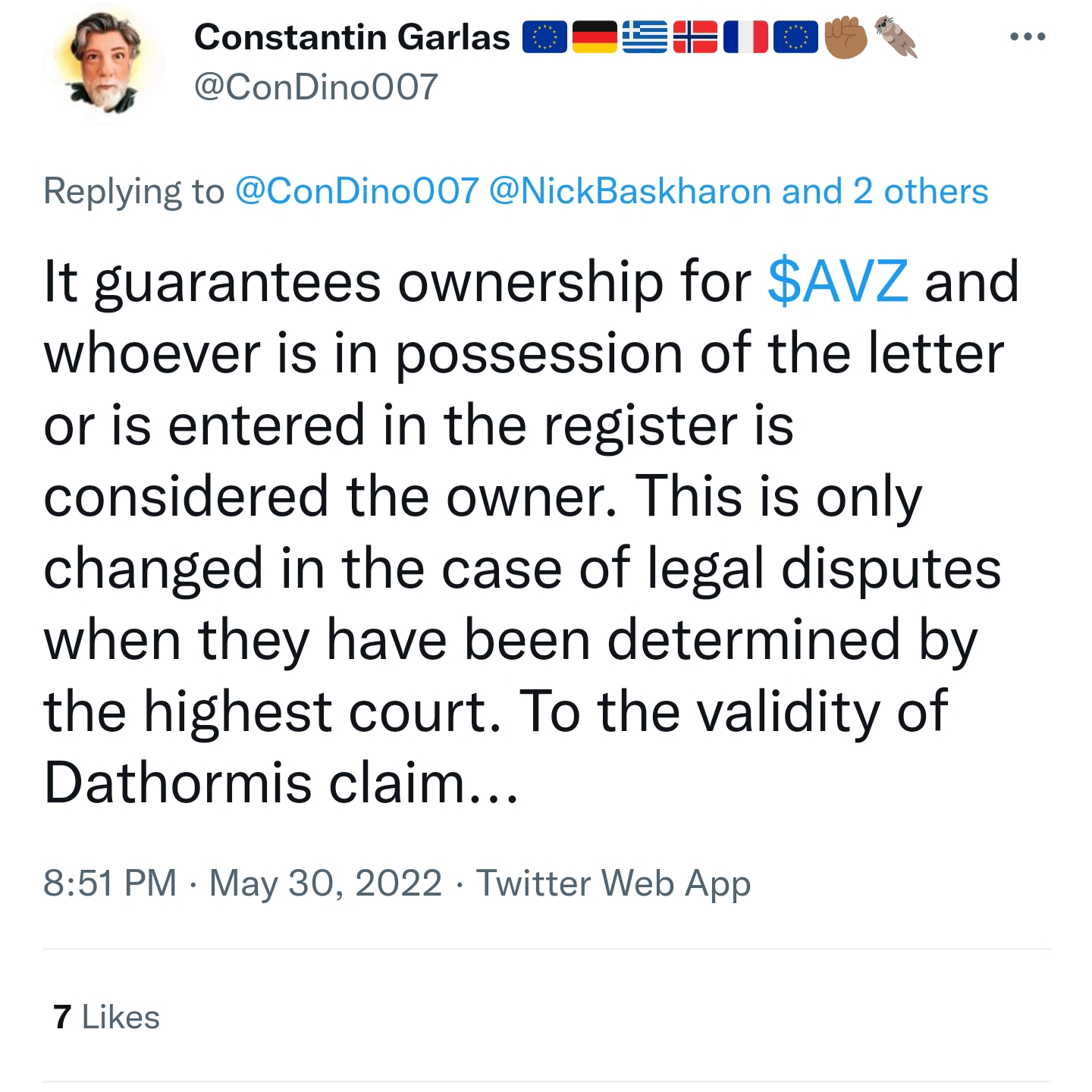Open the $AVZ cashtag link
The width and height of the screenshot is (1092, 1092).
pyautogui.click(x=838, y=281)
